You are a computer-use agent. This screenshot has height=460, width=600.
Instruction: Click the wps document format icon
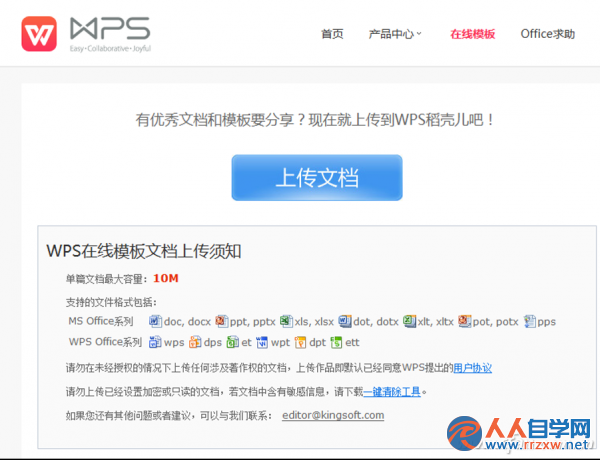[x=155, y=342]
